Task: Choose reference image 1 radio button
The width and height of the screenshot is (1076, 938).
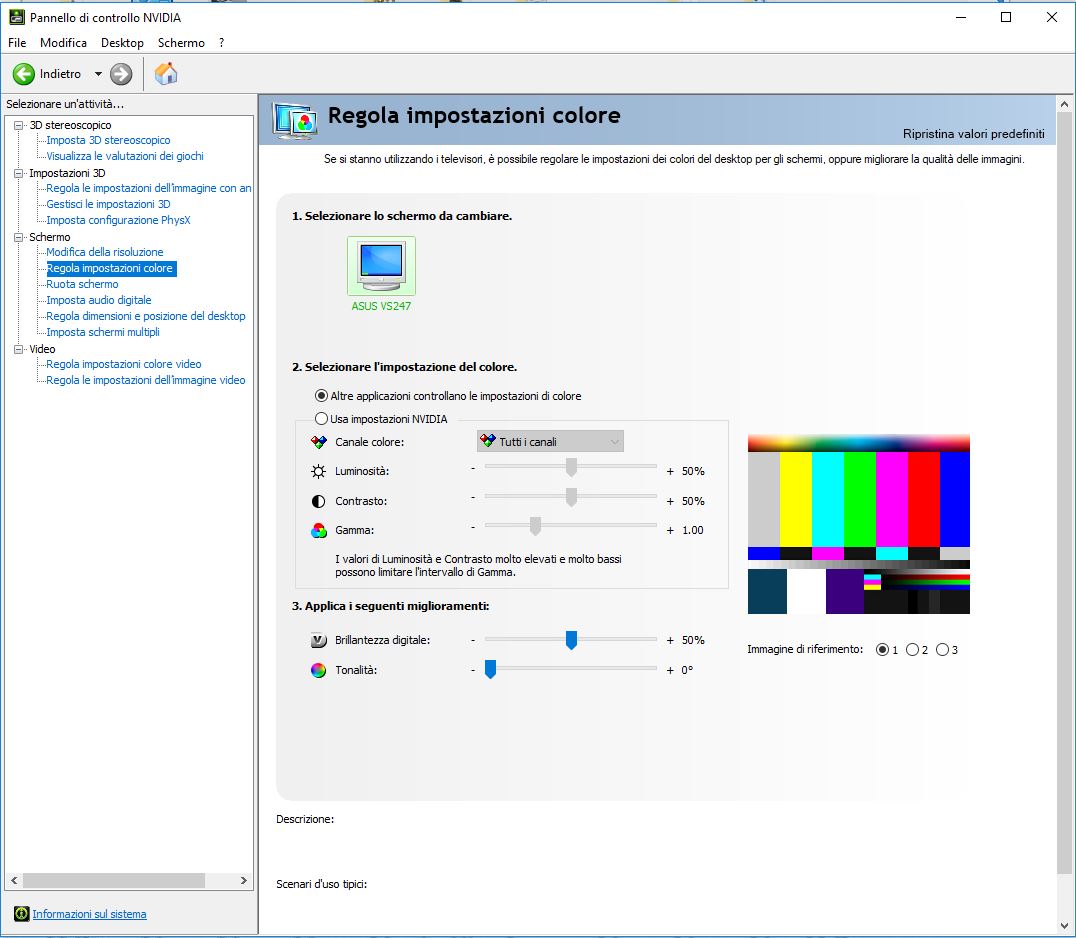Action: (x=882, y=649)
